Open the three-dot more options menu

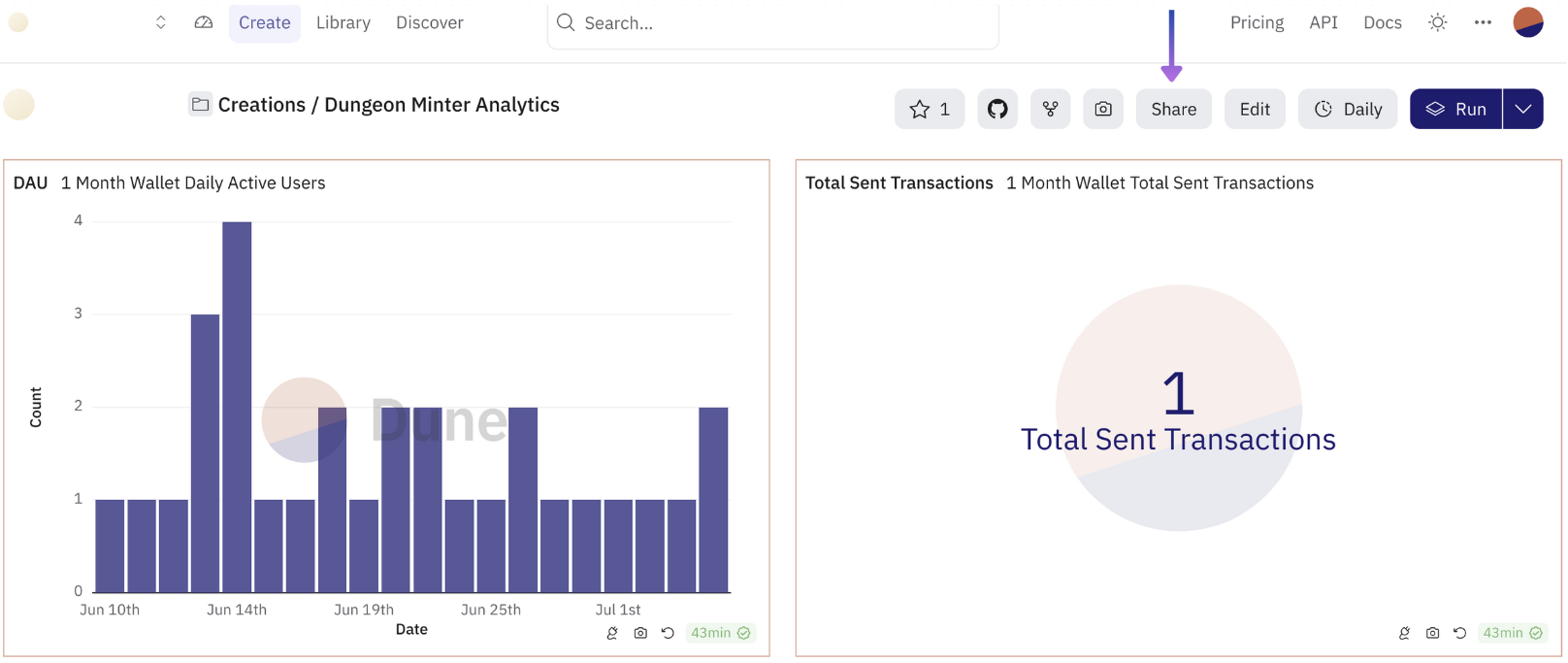(x=1483, y=22)
